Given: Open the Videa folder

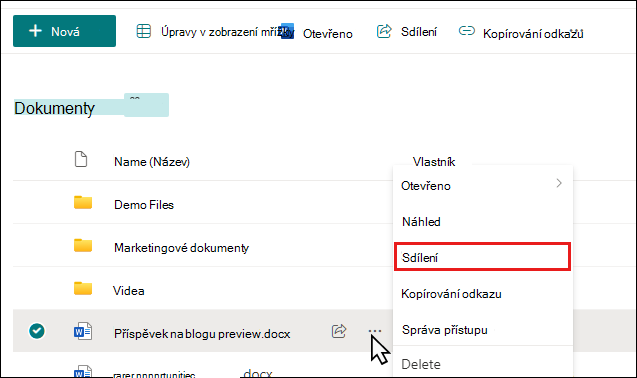Looking at the screenshot, I should (128, 291).
